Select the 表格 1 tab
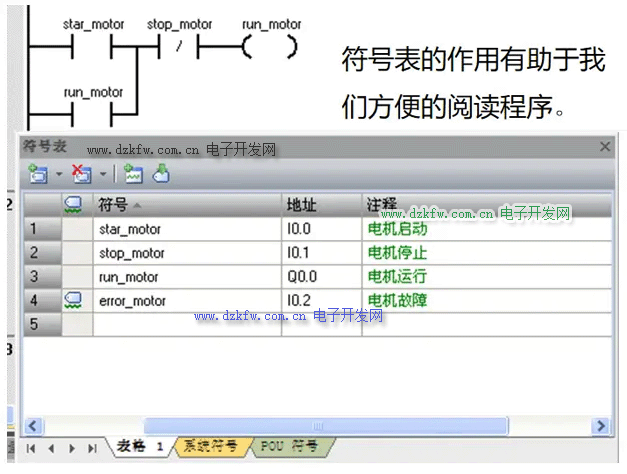 click(139, 446)
